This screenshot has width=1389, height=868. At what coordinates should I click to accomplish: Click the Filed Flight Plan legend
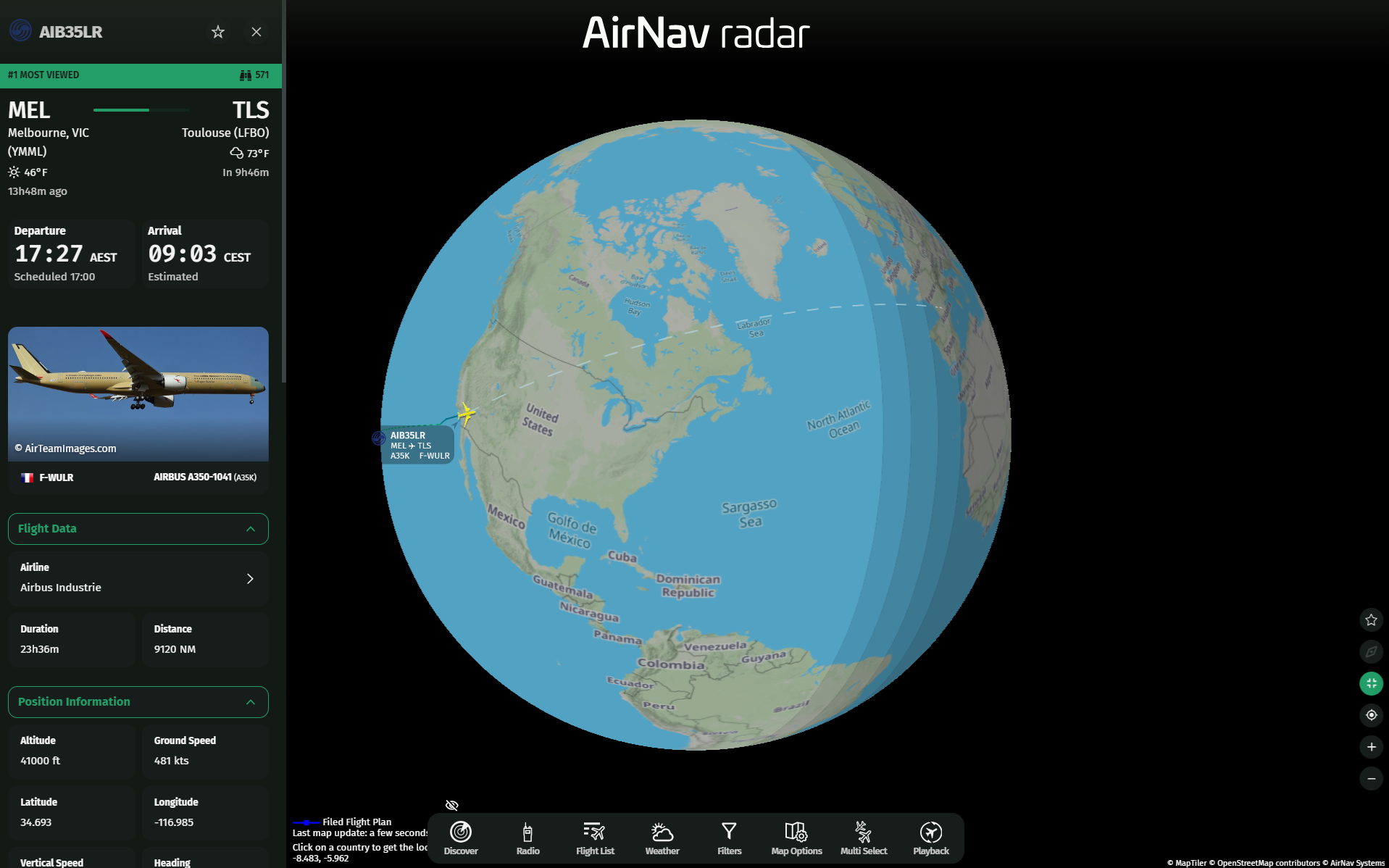tap(342, 822)
